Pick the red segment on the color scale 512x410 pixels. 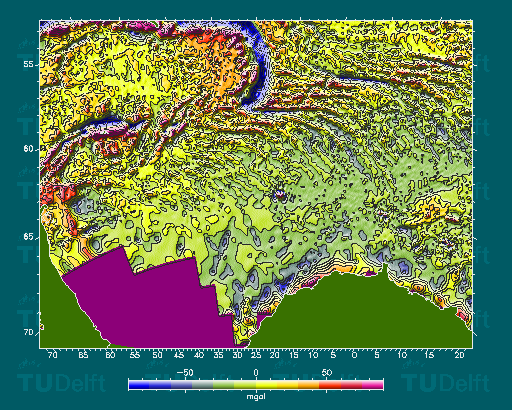pyautogui.click(x=330, y=385)
